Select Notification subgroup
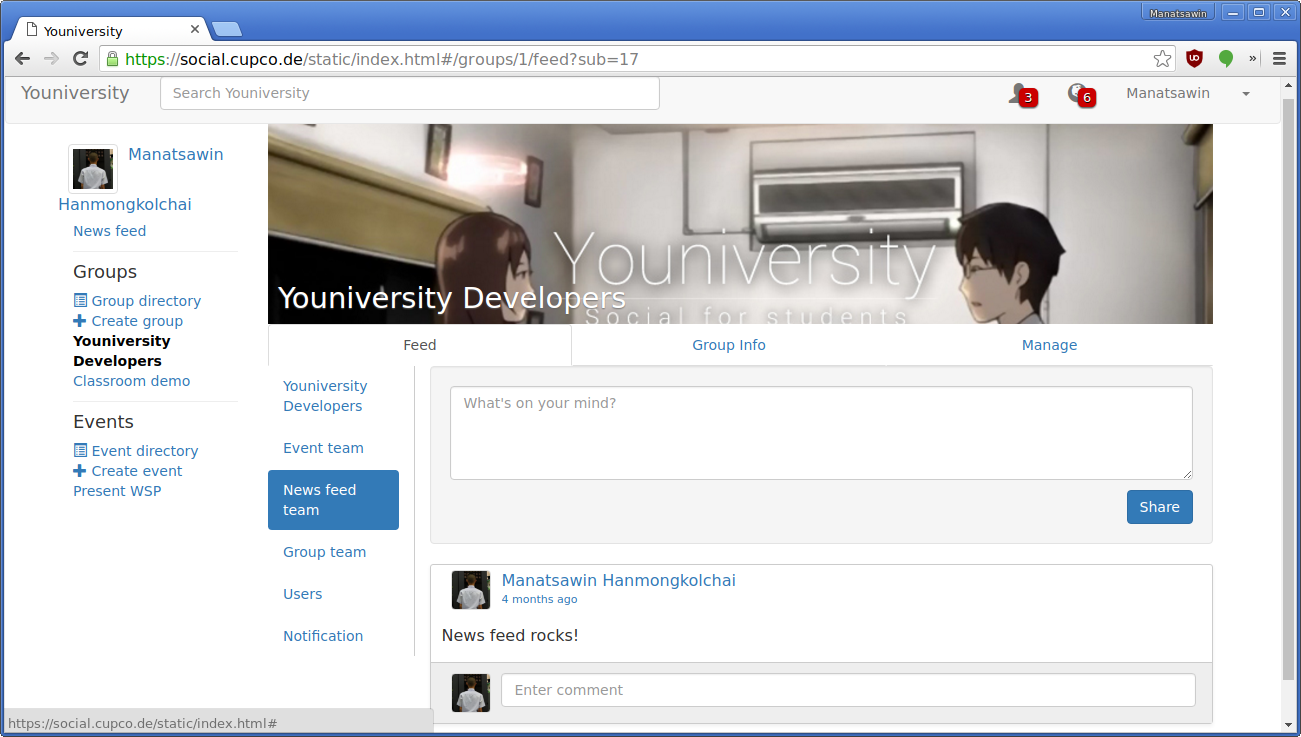The width and height of the screenshot is (1301, 737). tap(333, 636)
